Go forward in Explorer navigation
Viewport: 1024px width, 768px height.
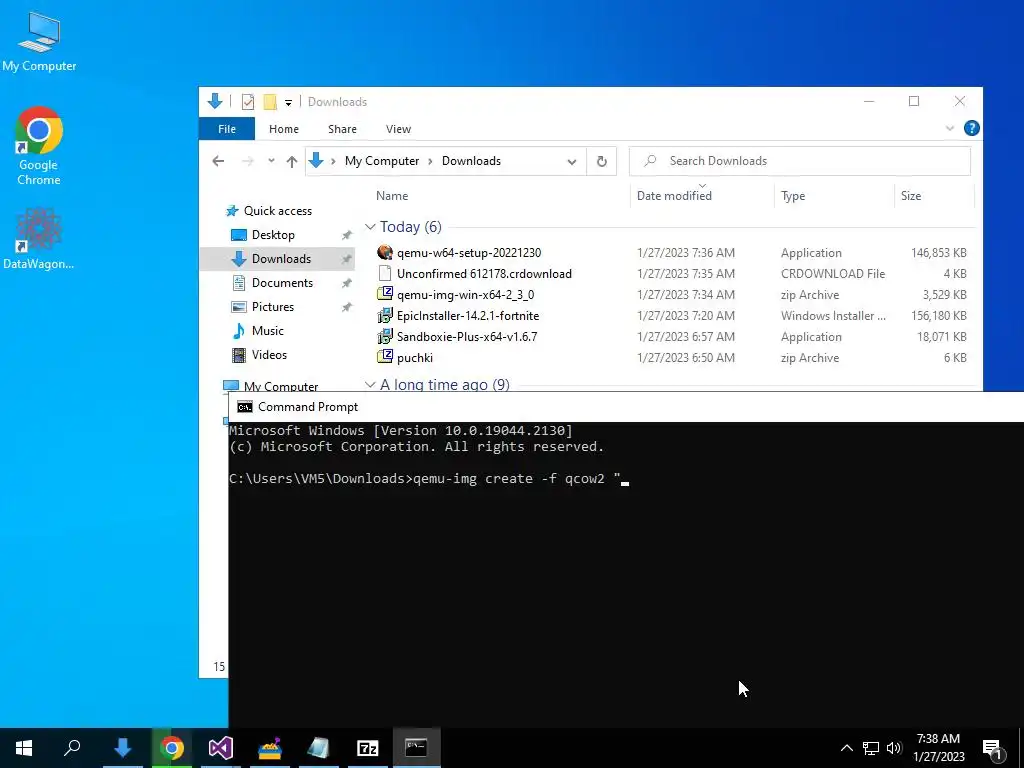[248, 161]
